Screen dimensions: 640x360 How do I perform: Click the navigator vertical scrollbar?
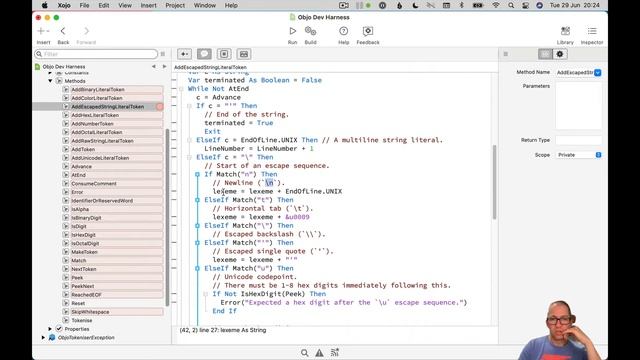167,218
